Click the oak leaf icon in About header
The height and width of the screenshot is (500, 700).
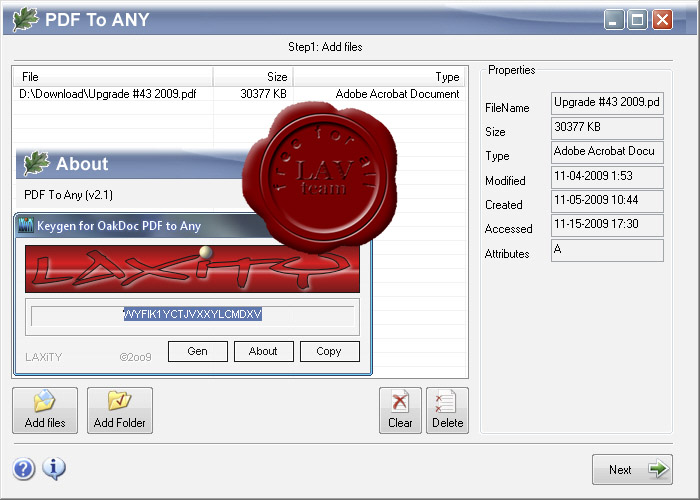tap(36, 163)
